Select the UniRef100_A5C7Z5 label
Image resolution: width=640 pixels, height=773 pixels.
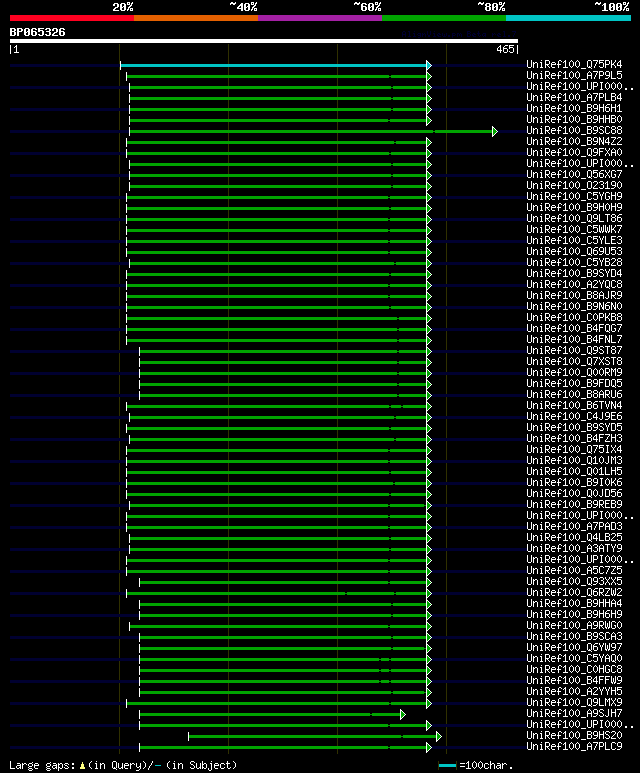(574, 570)
